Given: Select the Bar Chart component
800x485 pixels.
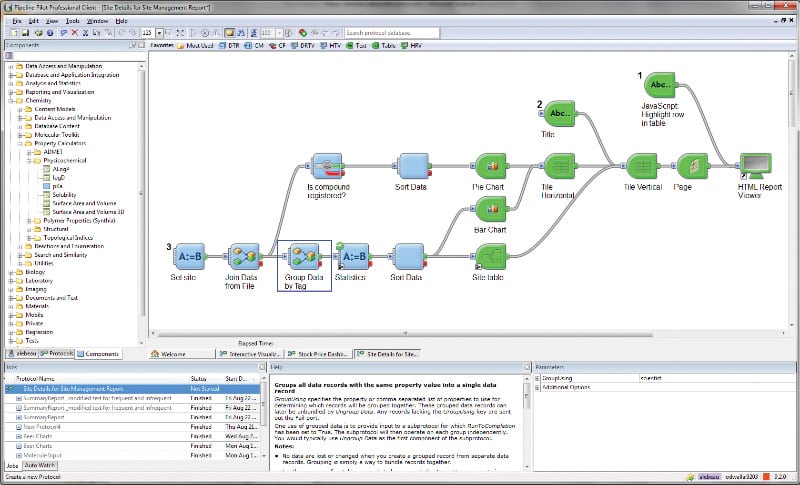Looking at the screenshot, I should [490, 209].
